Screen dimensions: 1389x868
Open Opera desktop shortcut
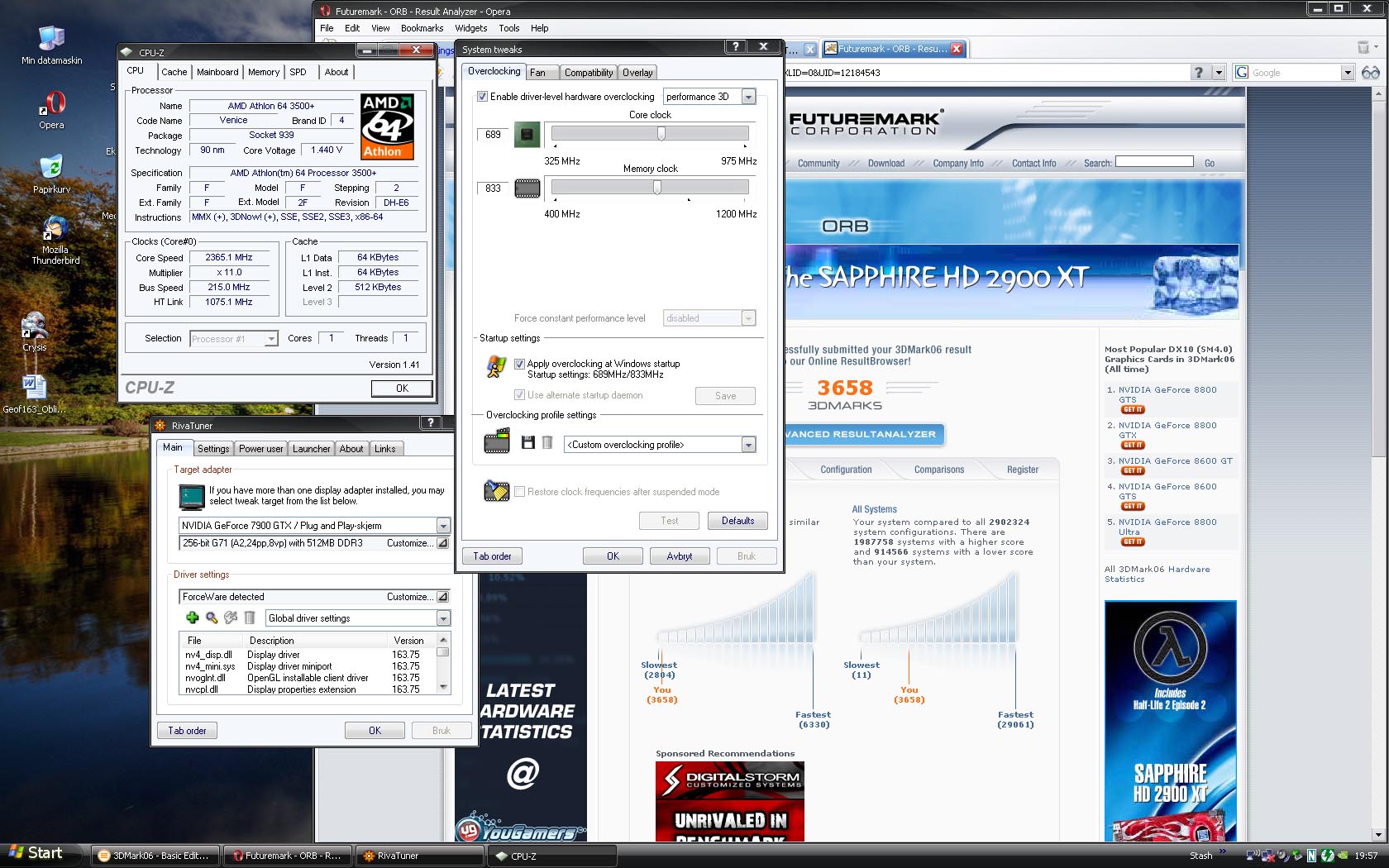(51, 110)
